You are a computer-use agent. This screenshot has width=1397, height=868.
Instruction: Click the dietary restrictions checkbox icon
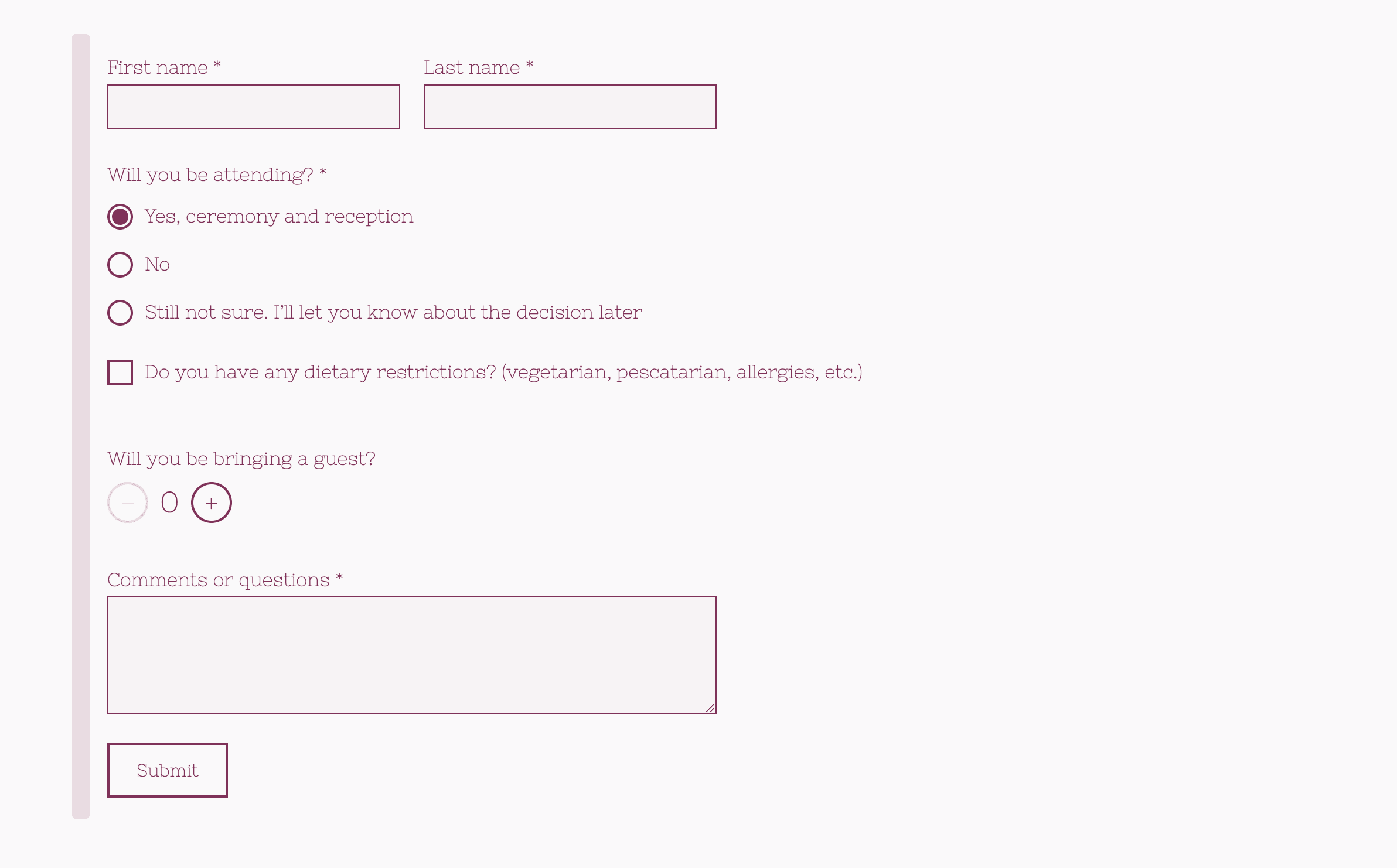coord(119,372)
